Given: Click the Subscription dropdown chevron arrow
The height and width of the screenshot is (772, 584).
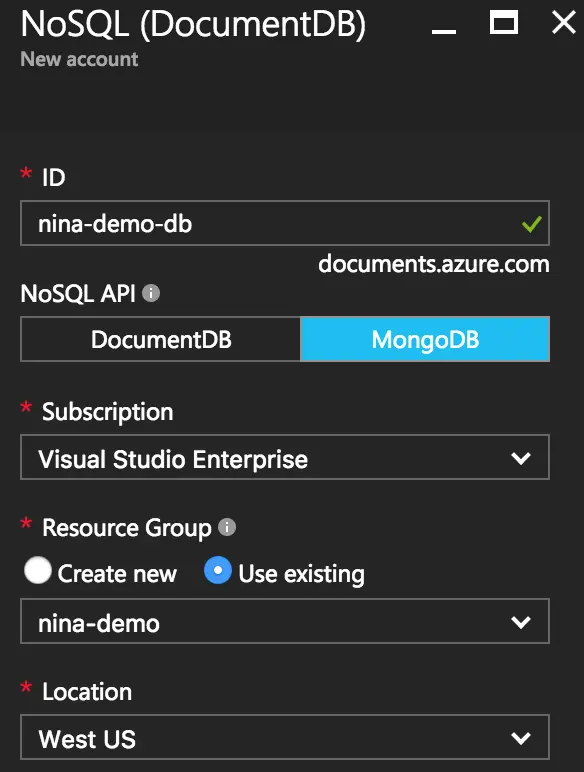Looking at the screenshot, I should pos(520,458).
